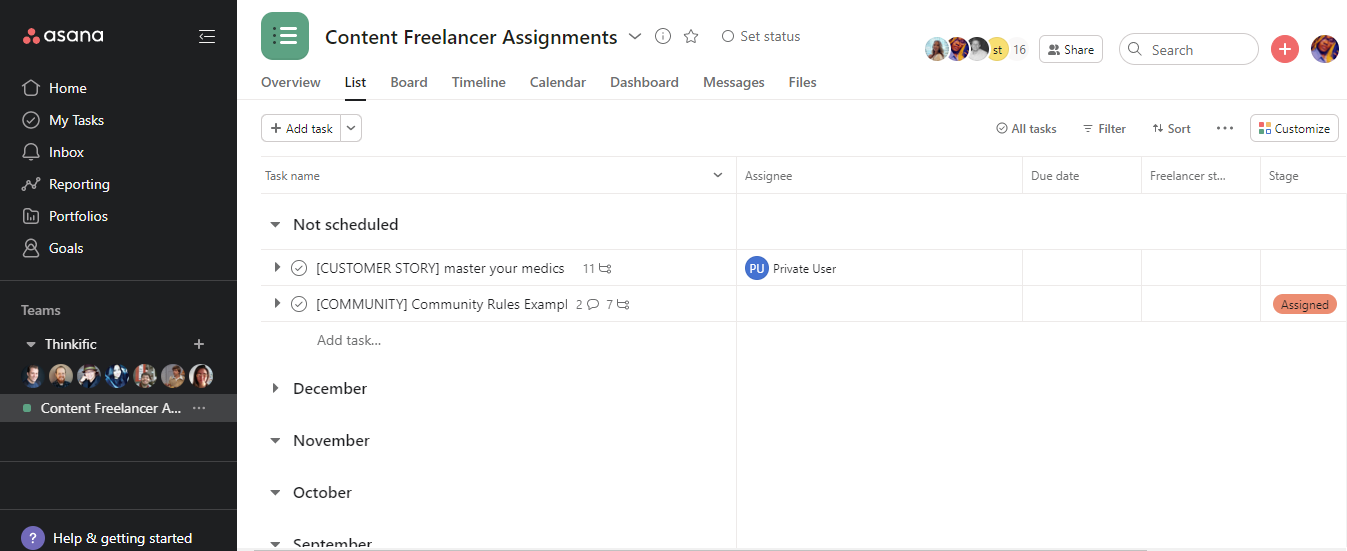Click the Portfolios icon
Image resolution: width=1347 pixels, height=551 pixels.
[31, 216]
